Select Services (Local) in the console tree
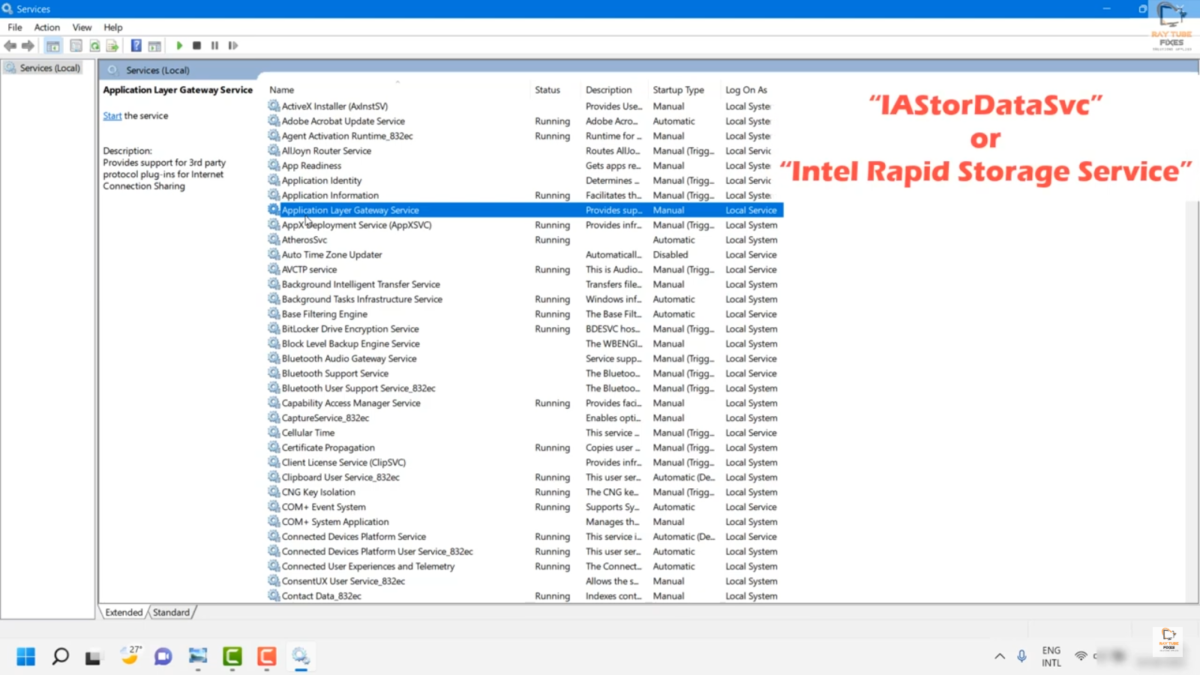1200x675 pixels. (49, 68)
